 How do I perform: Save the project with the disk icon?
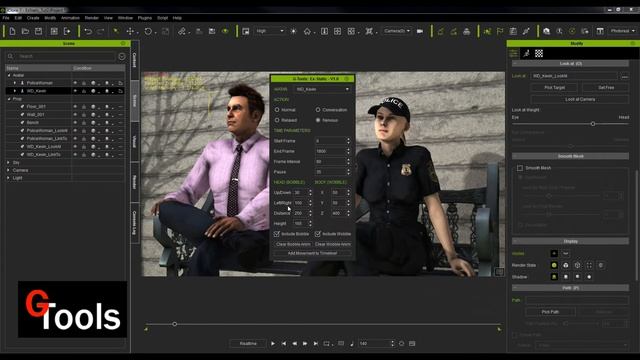[38, 31]
